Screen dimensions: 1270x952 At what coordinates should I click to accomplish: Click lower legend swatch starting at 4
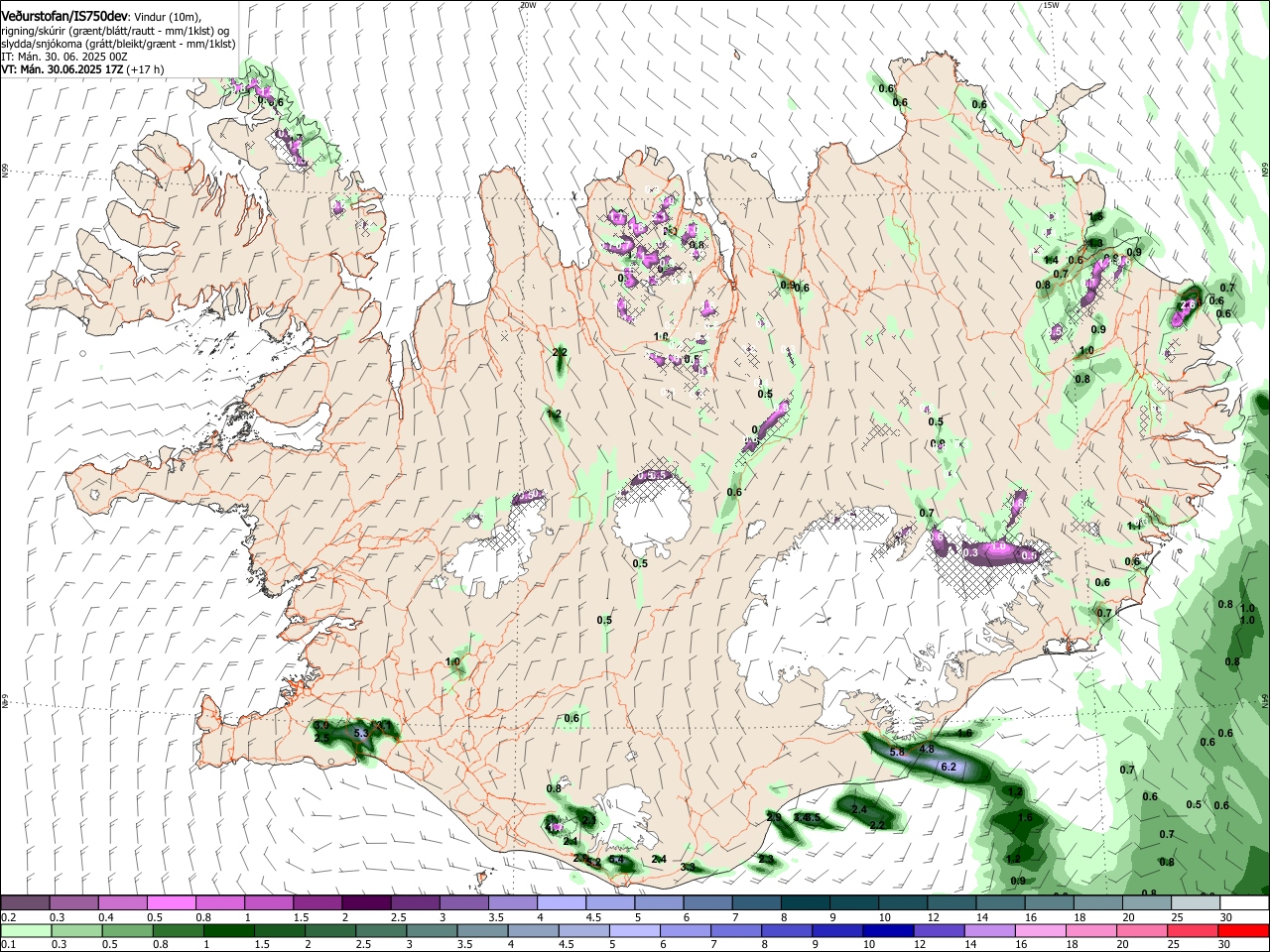click(x=533, y=930)
